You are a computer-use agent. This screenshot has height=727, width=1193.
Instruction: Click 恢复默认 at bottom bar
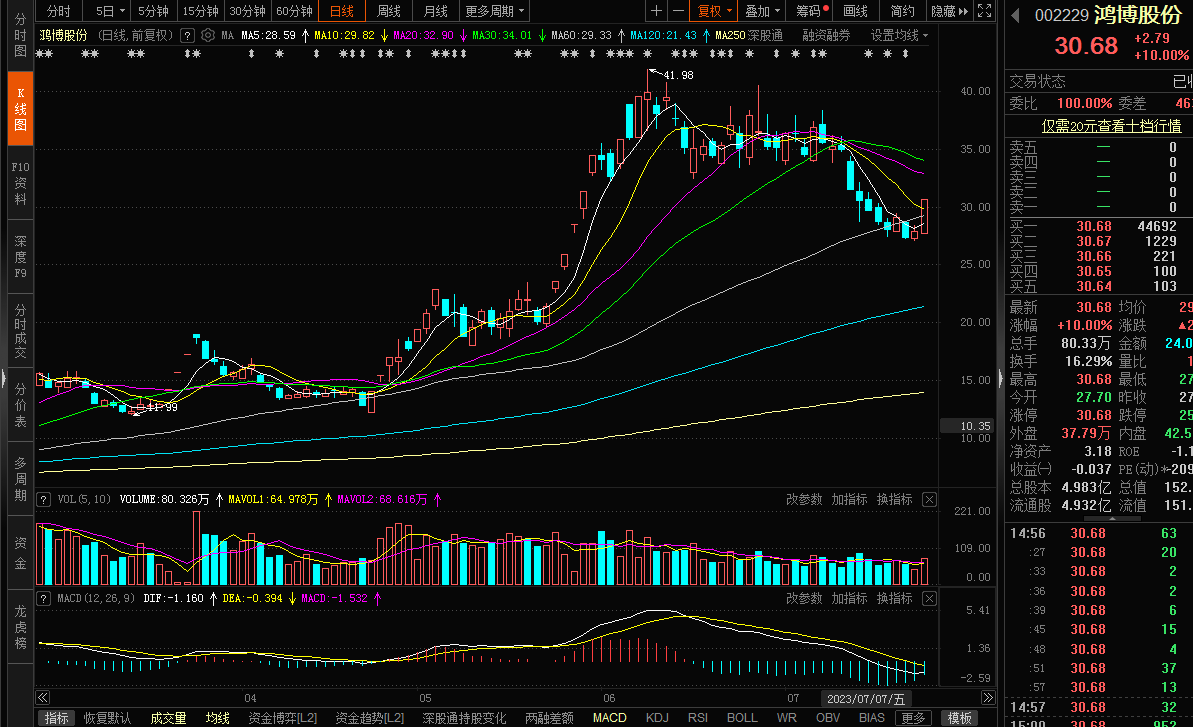(107, 718)
